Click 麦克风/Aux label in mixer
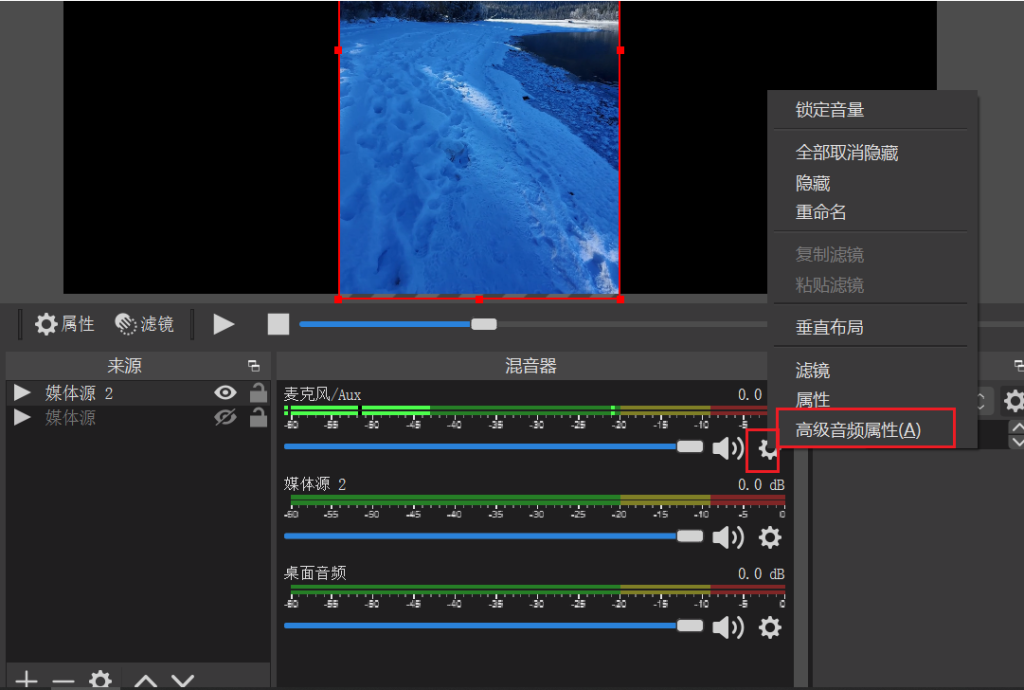This screenshot has height=690, width=1024. [322, 394]
